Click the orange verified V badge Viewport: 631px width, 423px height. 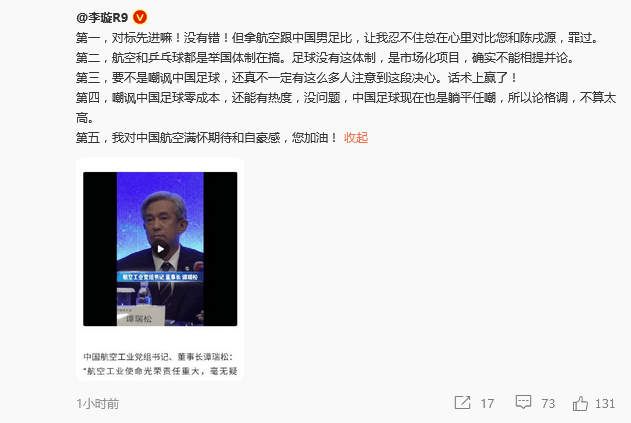tap(140, 17)
